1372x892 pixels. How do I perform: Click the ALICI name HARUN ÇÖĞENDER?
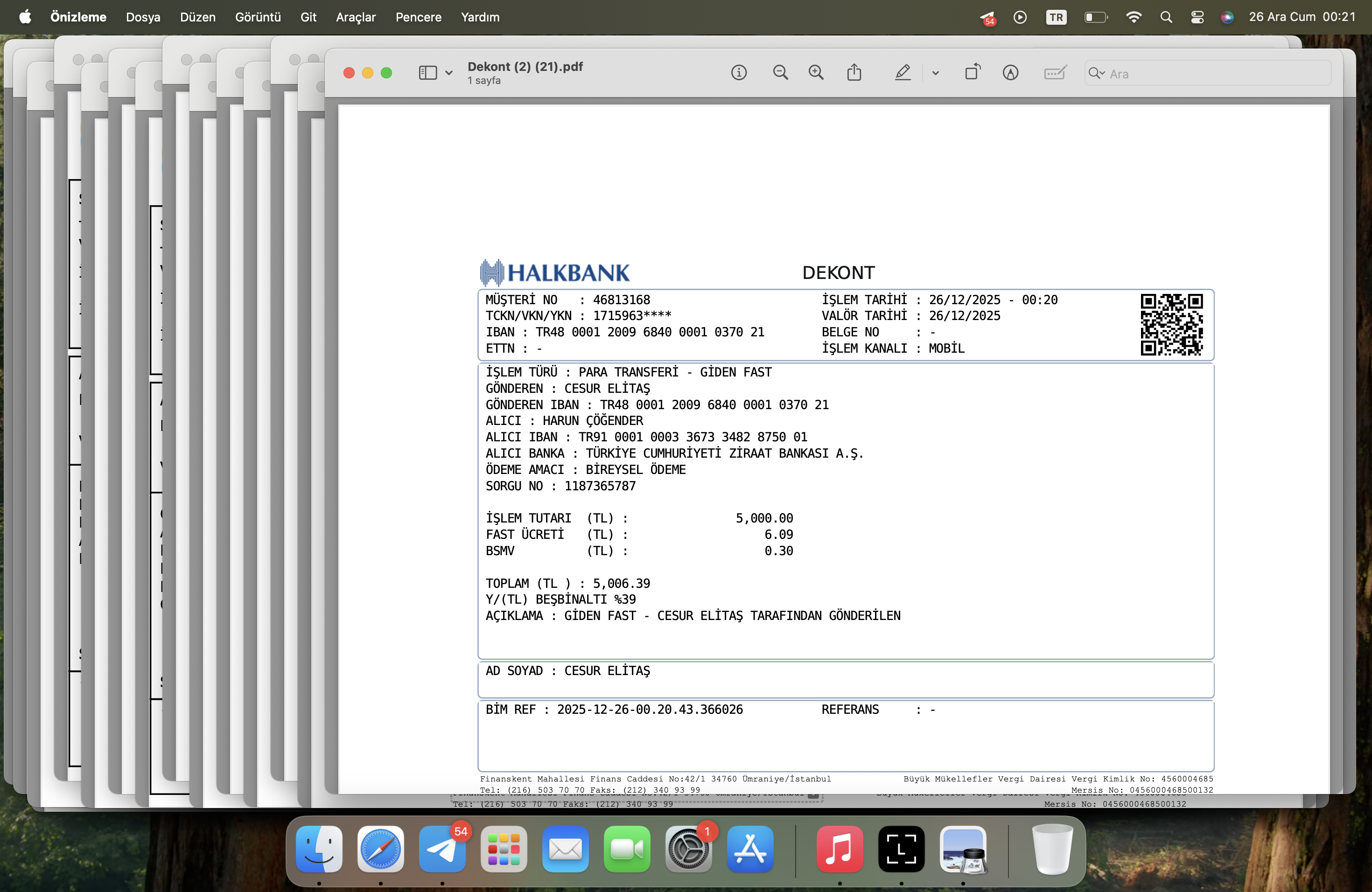click(593, 421)
